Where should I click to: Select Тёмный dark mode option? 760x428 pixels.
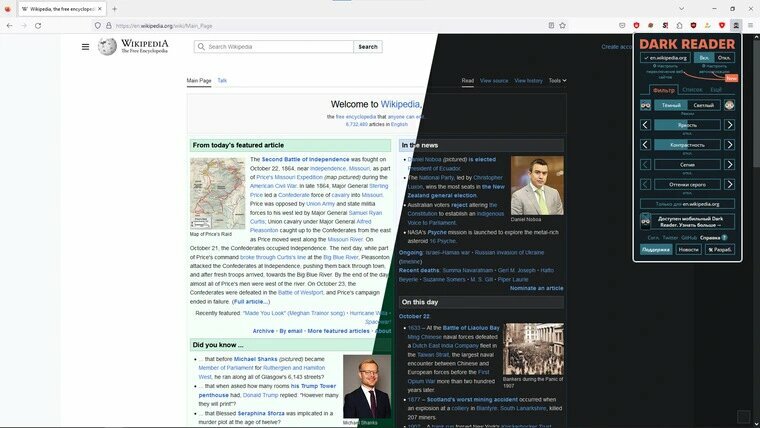click(x=671, y=105)
